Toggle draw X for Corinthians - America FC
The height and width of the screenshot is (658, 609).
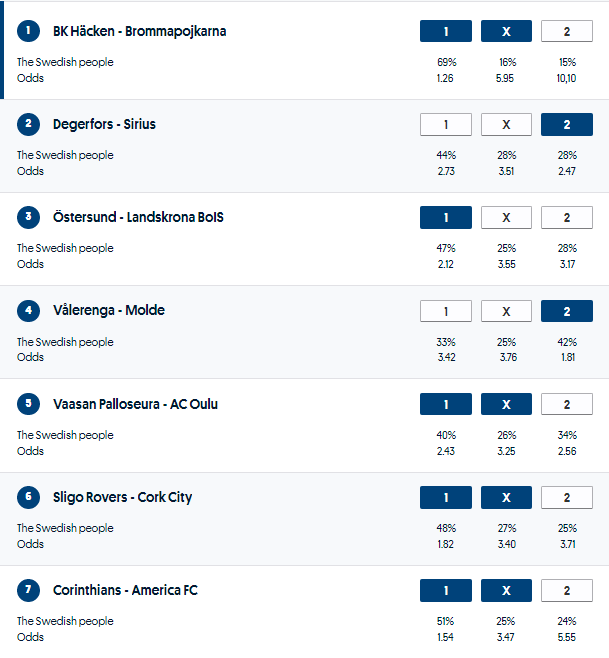[x=506, y=590]
